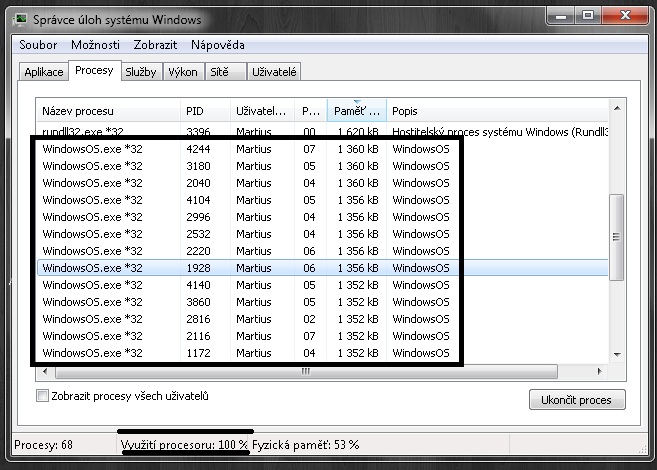657x470 pixels.
Task: Select the Procesy tab
Action: (94, 70)
